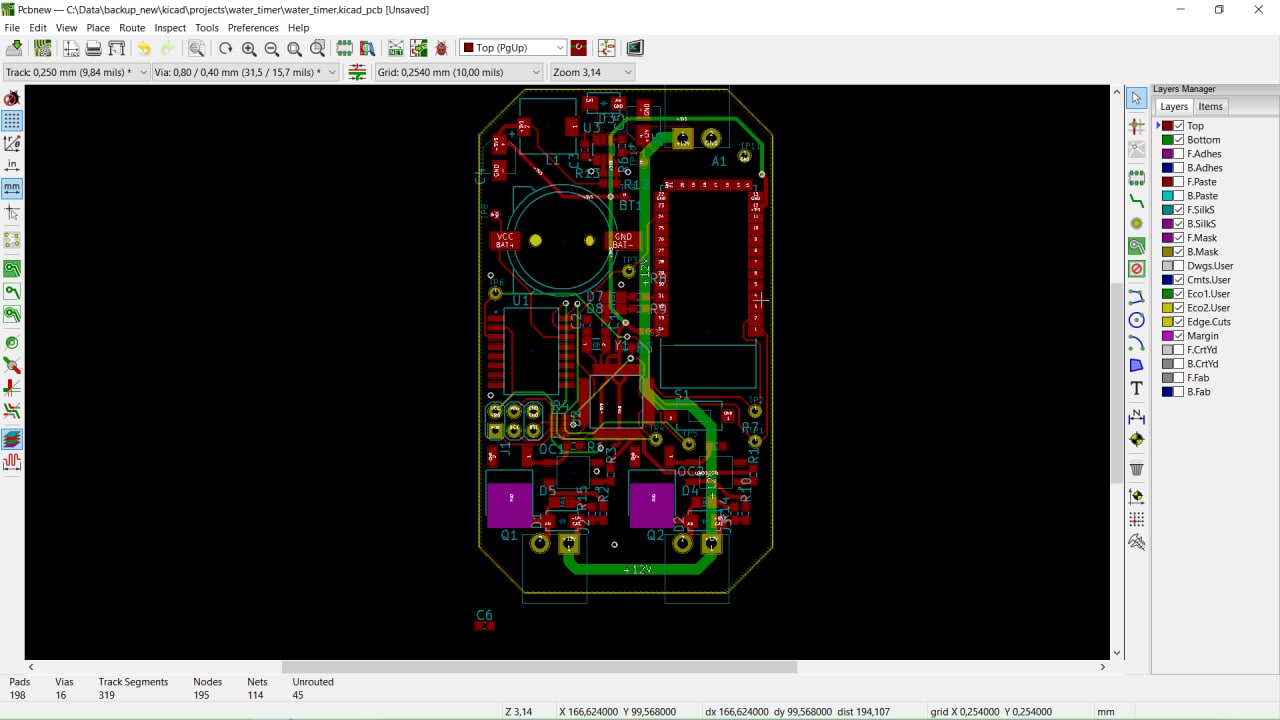Switch to the Layers tab
This screenshot has height=720, width=1280.
1174,107
